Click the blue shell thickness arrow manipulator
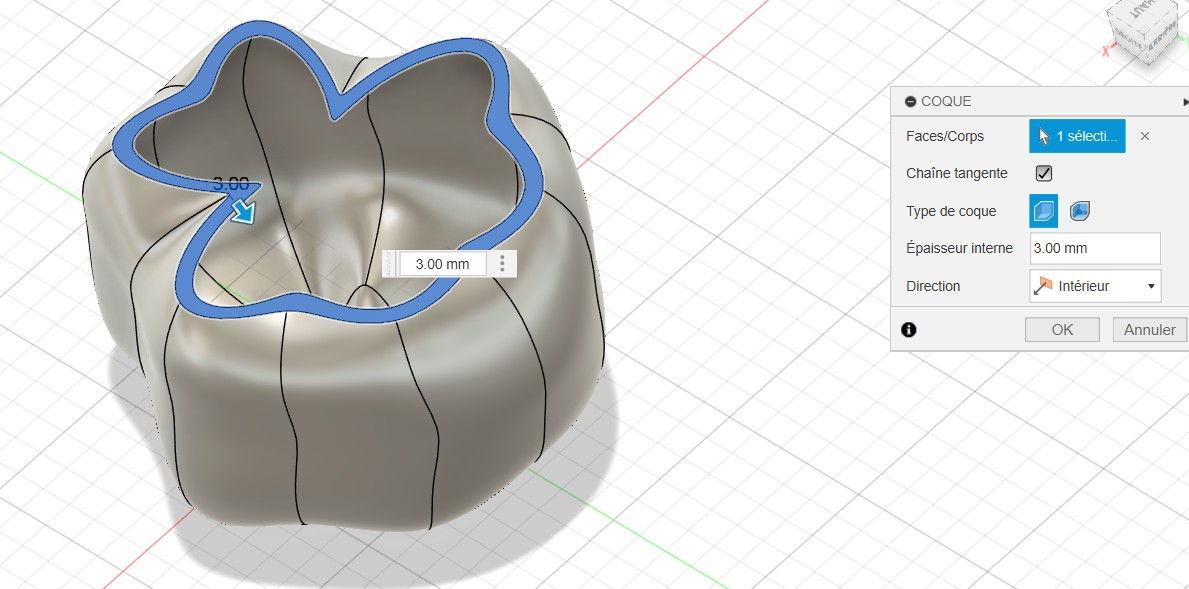1189x589 pixels. (x=243, y=210)
